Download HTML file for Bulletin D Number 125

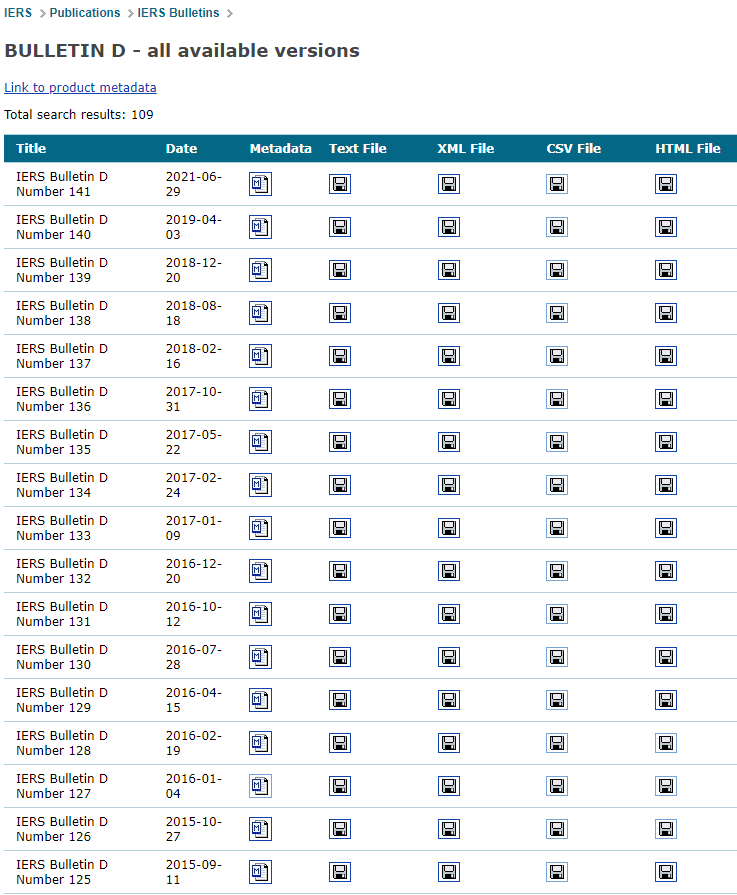point(666,872)
